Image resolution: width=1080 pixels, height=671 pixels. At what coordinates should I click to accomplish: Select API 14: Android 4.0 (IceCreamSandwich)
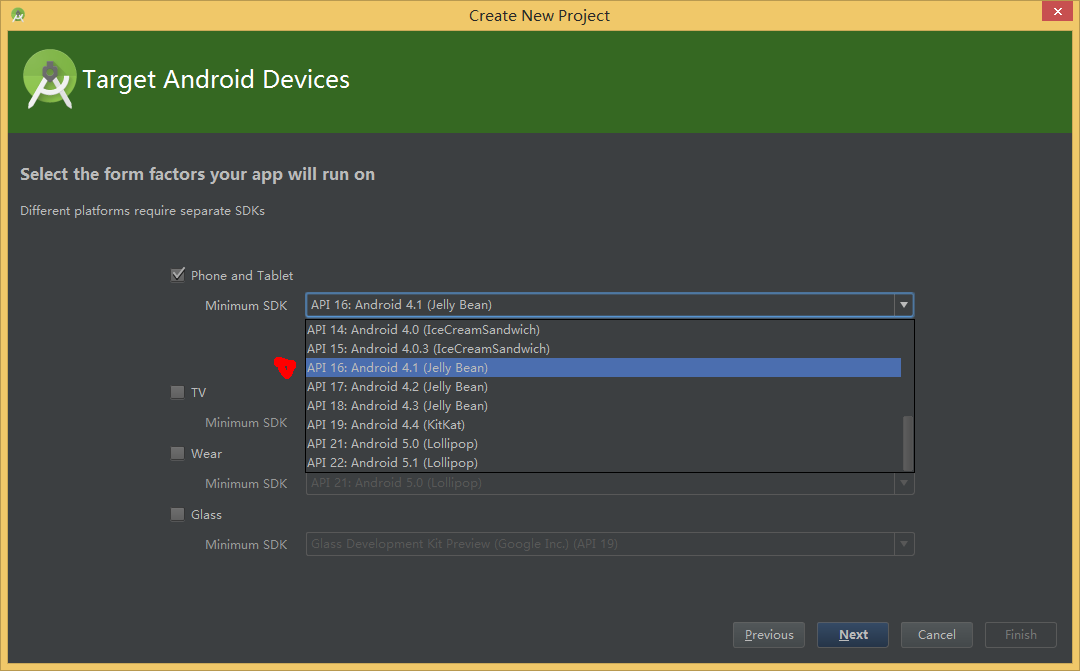tap(603, 329)
